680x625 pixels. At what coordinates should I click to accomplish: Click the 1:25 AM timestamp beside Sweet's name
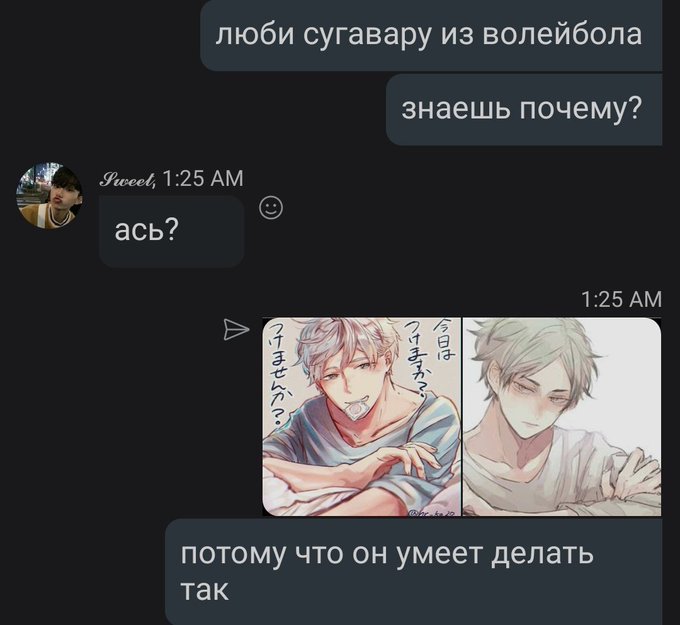tap(203, 178)
